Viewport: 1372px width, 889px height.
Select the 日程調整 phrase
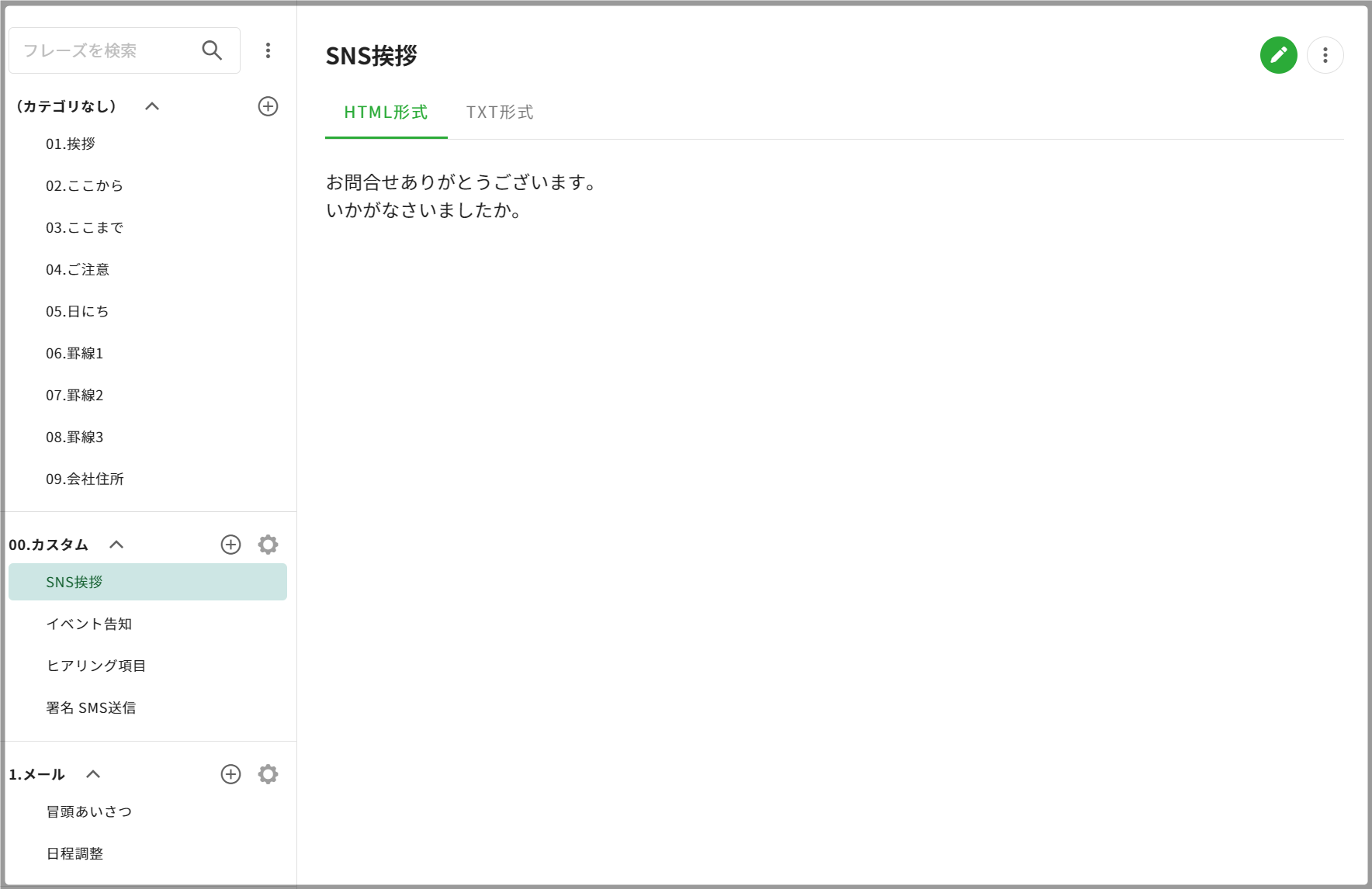click(74, 853)
